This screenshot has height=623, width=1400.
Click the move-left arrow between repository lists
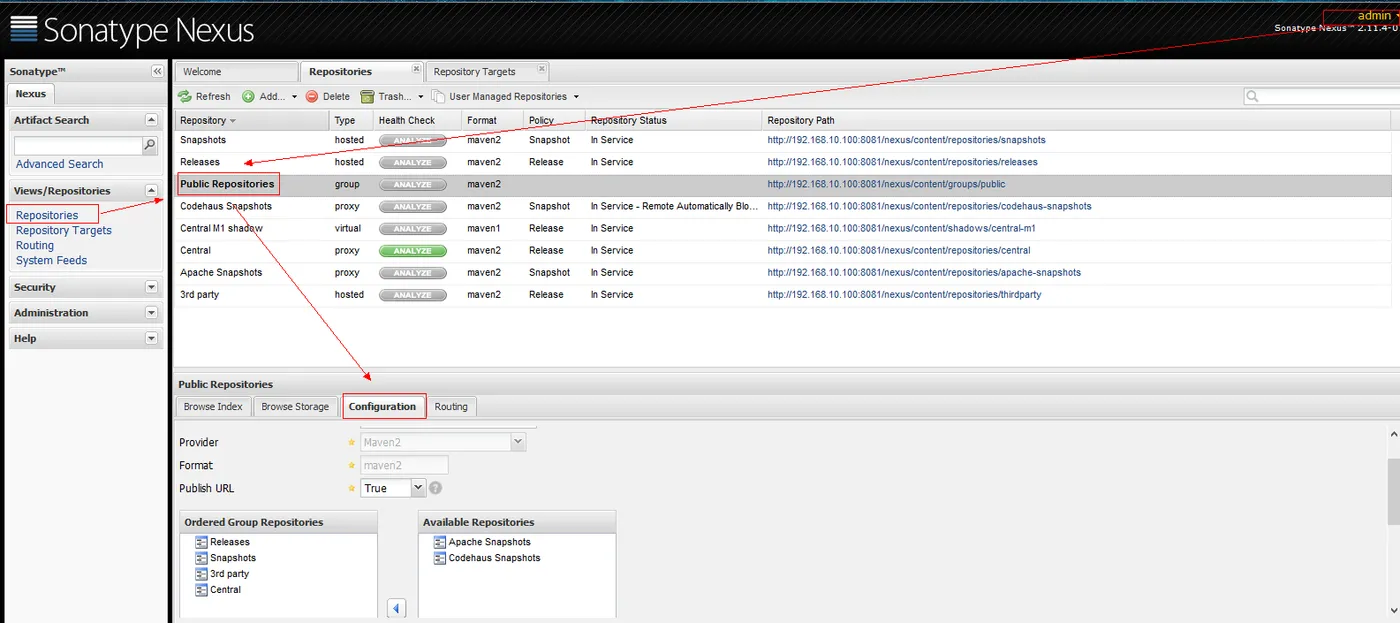pos(397,608)
